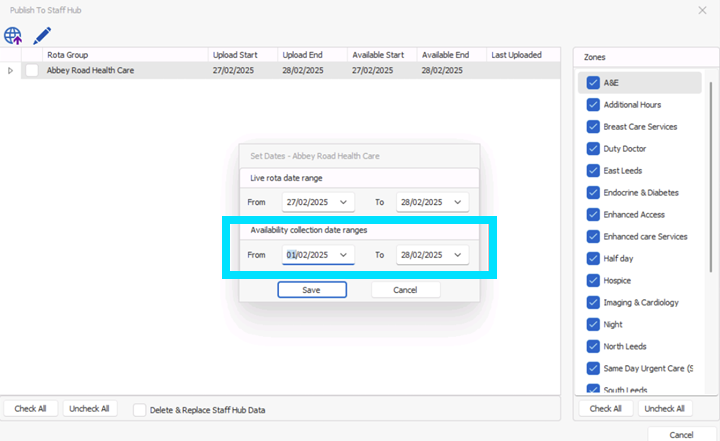Image resolution: width=720 pixels, height=441 pixels.
Task: Uncheck the Hospice zone checkbox
Action: 593,281
